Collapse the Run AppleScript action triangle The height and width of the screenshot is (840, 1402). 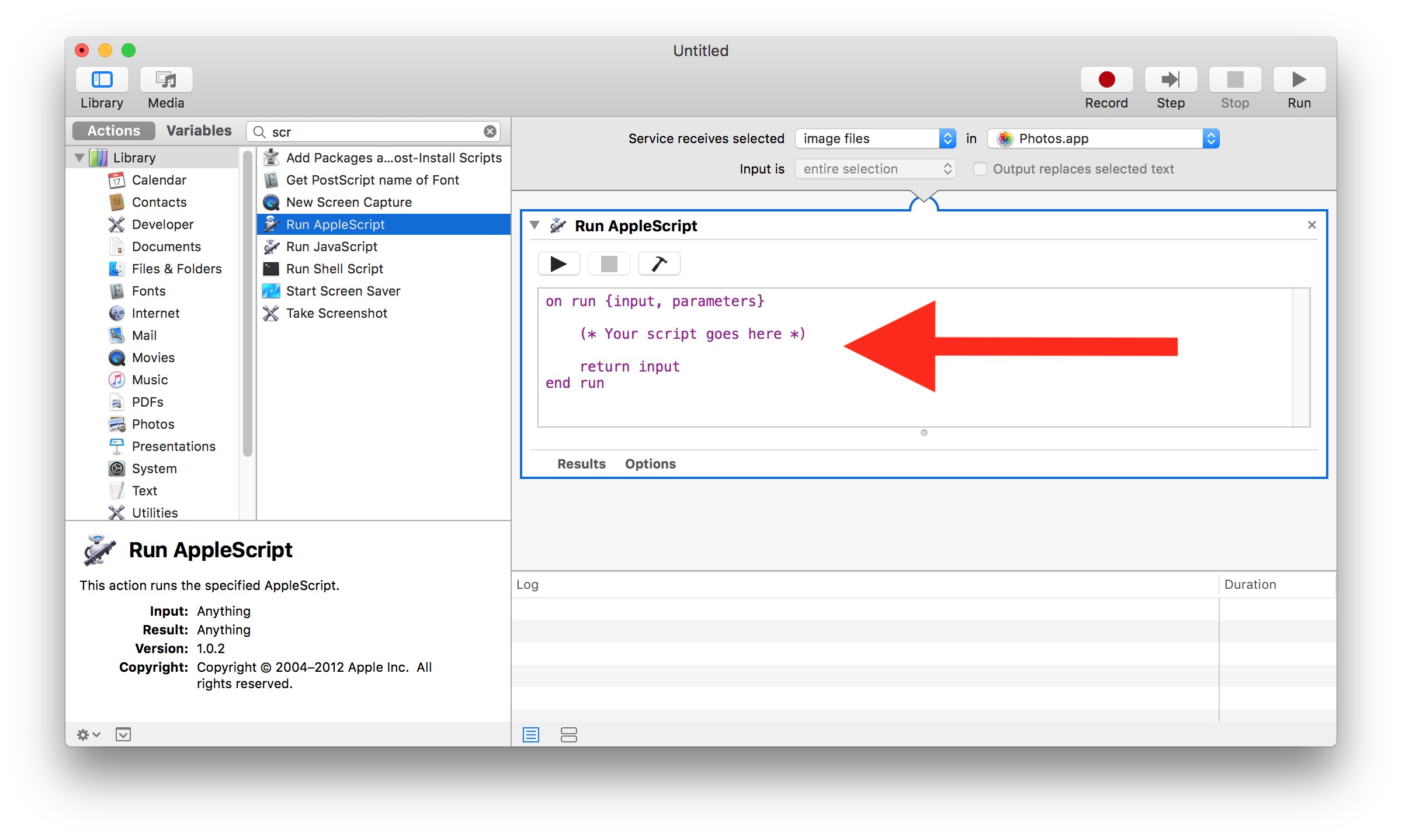pos(534,225)
